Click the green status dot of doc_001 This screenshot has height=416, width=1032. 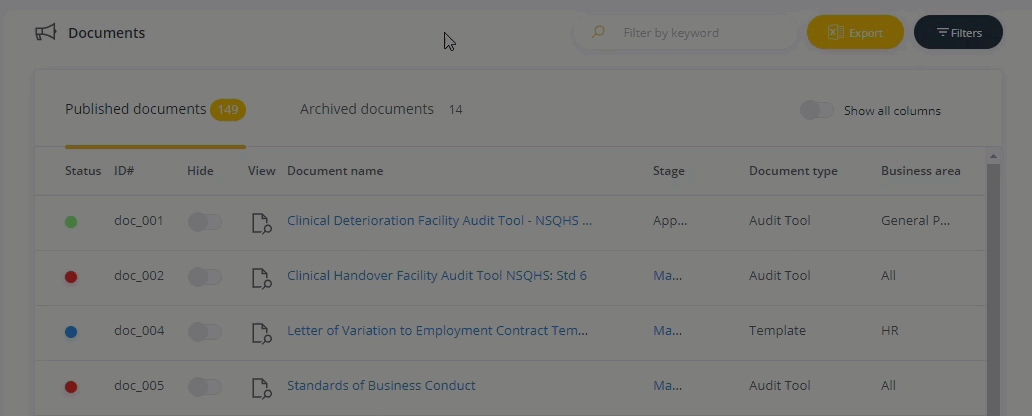pyautogui.click(x=71, y=222)
